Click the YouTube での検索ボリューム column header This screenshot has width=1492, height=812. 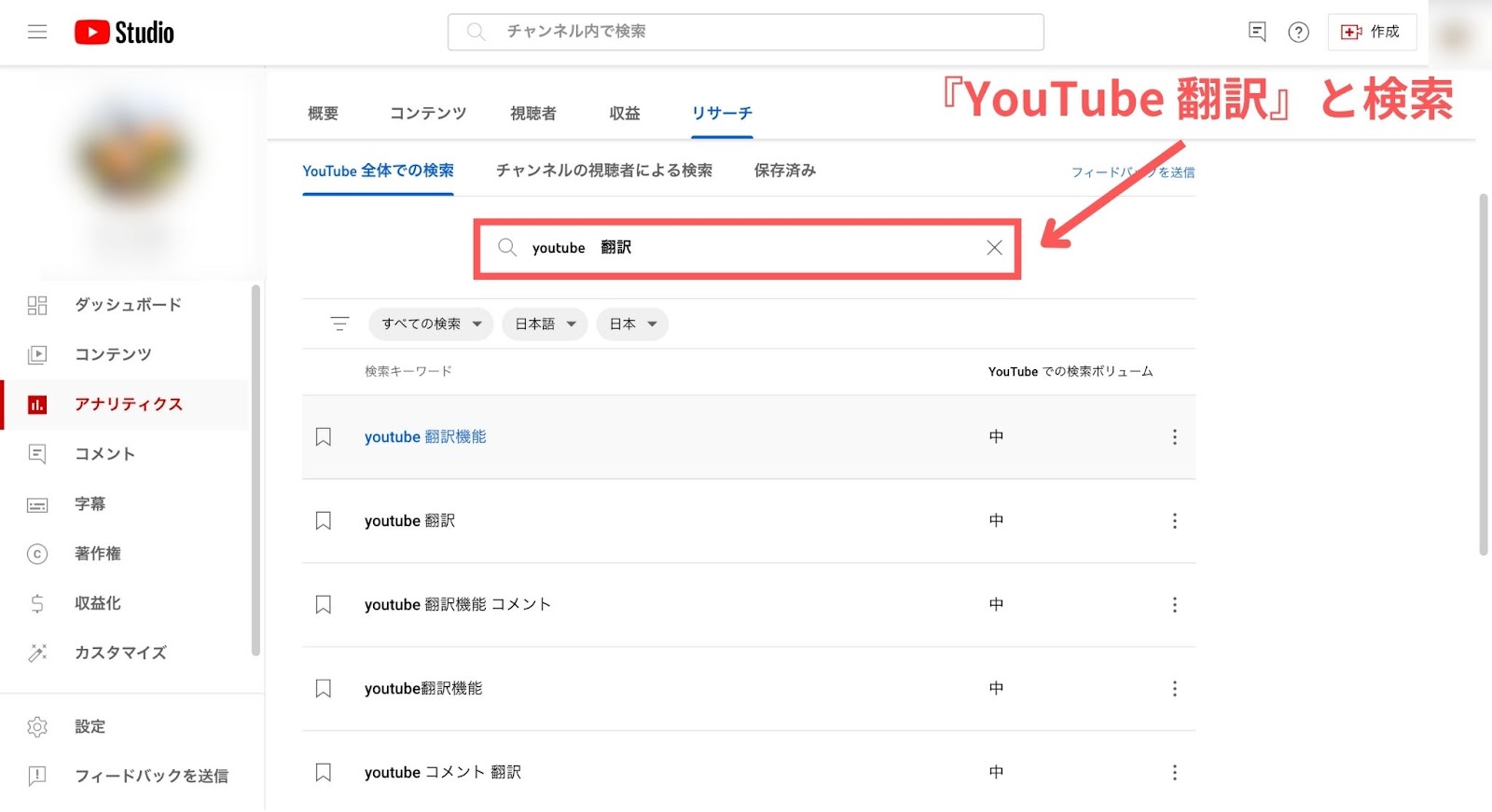point(1071,371)
